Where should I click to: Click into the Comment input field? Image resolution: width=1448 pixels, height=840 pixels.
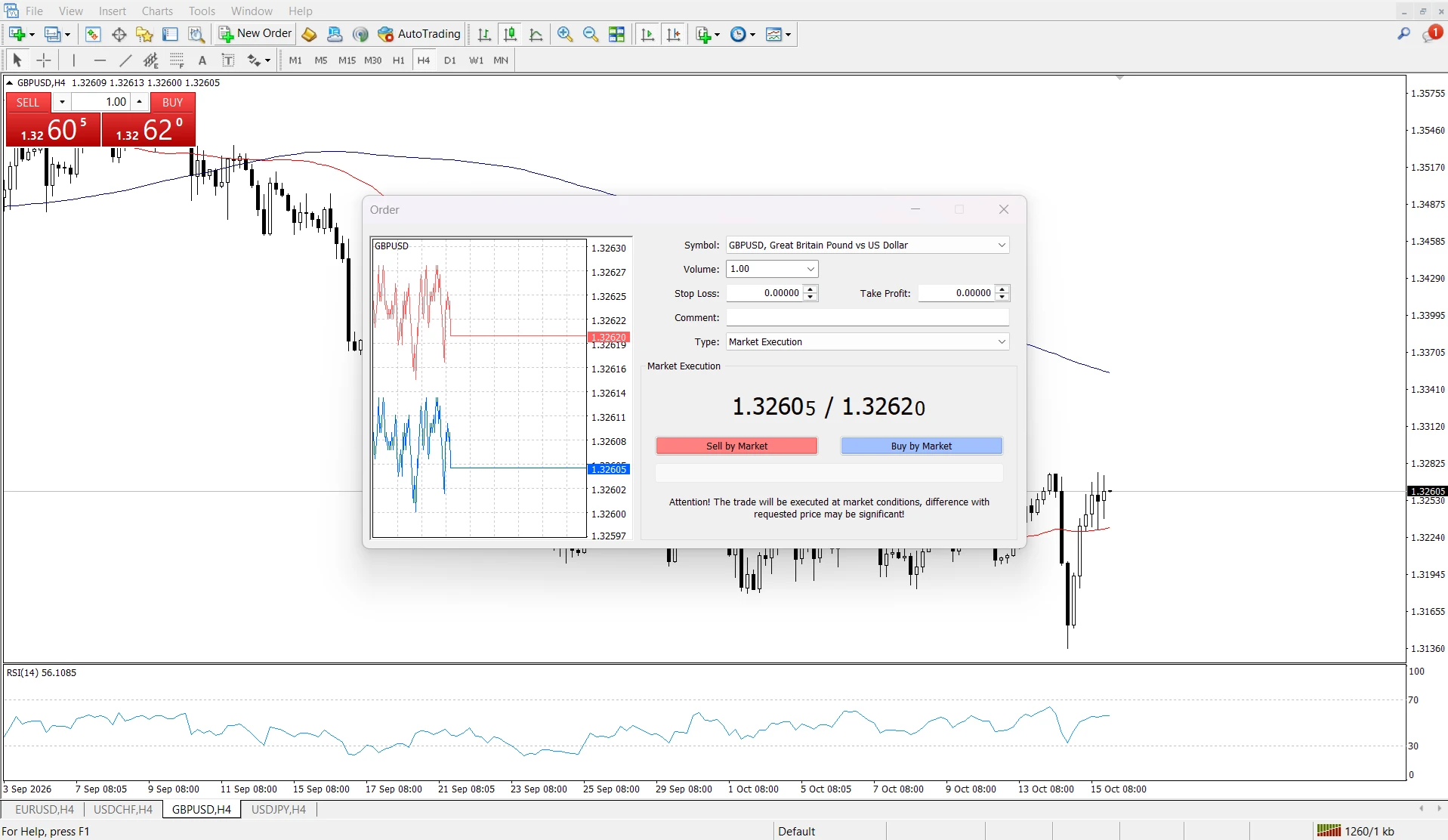pyautogui.click(x=867, y=317)
